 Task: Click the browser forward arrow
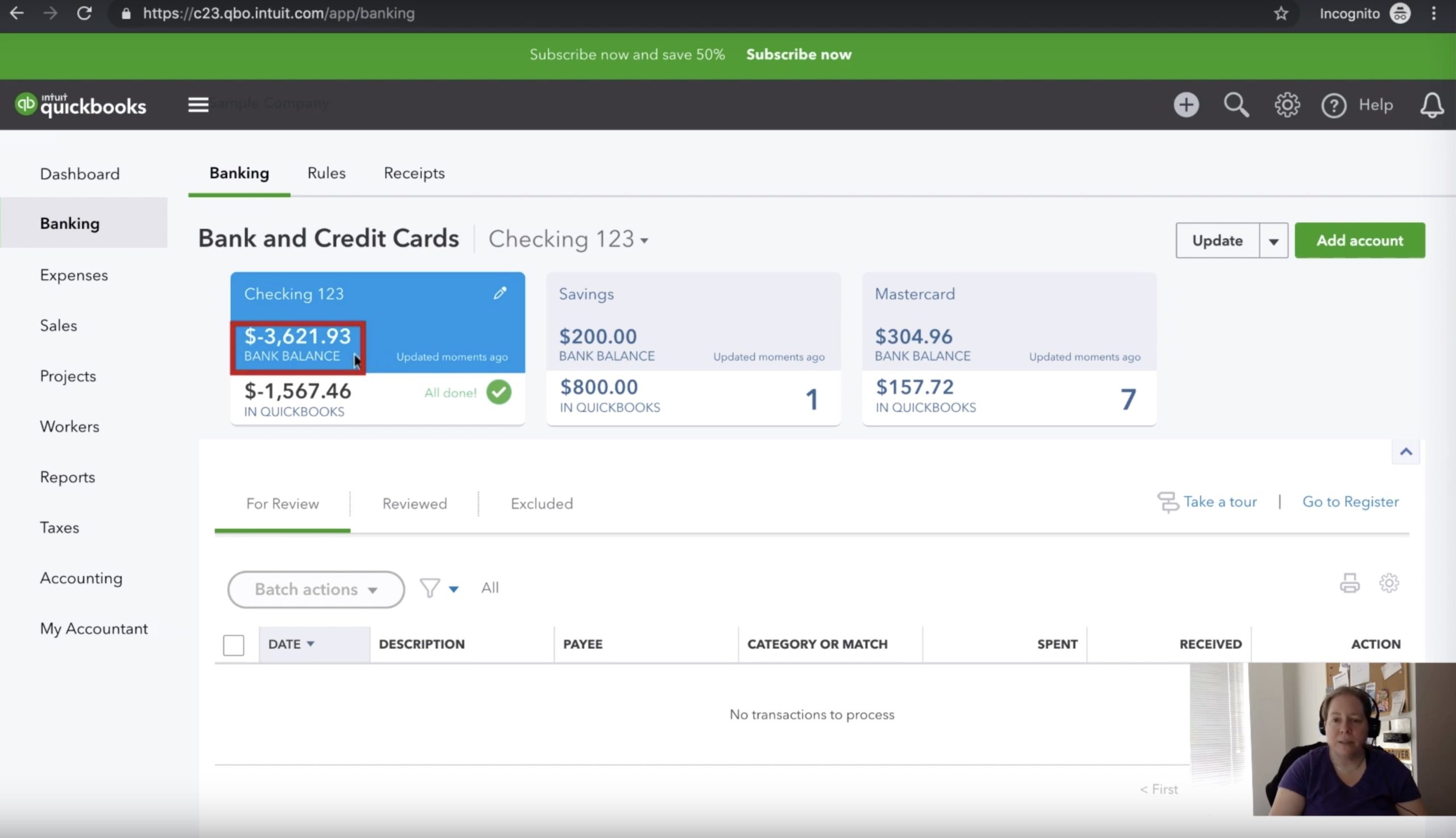51,13
